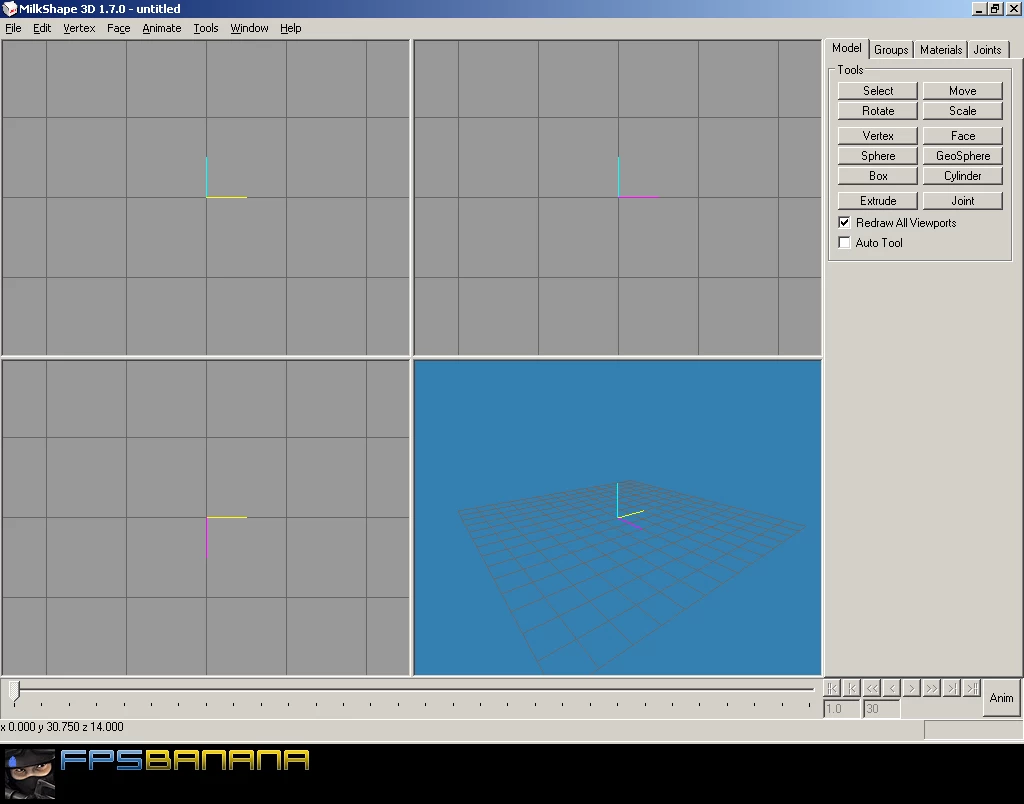
Task: Click the MilkShape 3D title bar icon
Action: click(8, 8)
